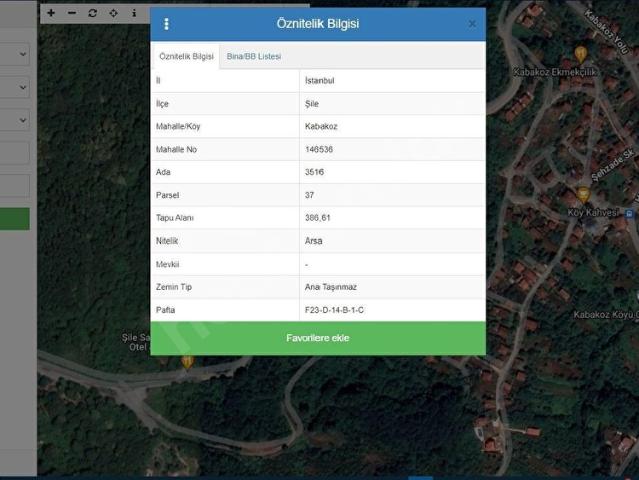
Task: Click the Köy Kahvesi map pin
Action: click(x=583, y=195)
